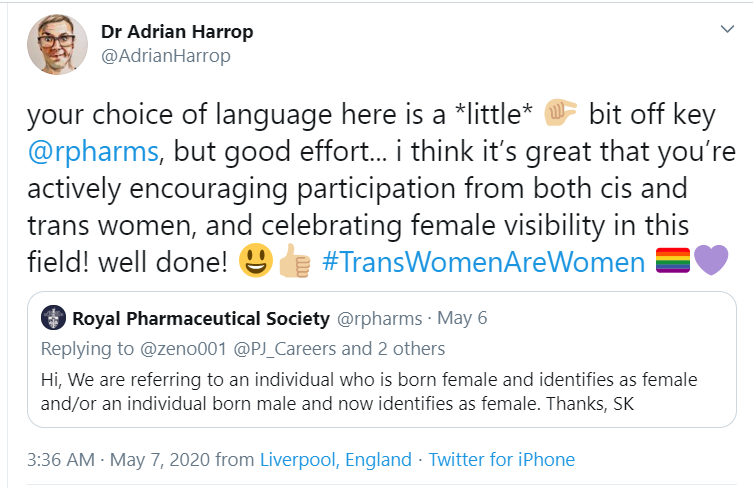Open the Liverpool, England location link
The height and width of the screenshot is (488, 753).
pos(336,460)
